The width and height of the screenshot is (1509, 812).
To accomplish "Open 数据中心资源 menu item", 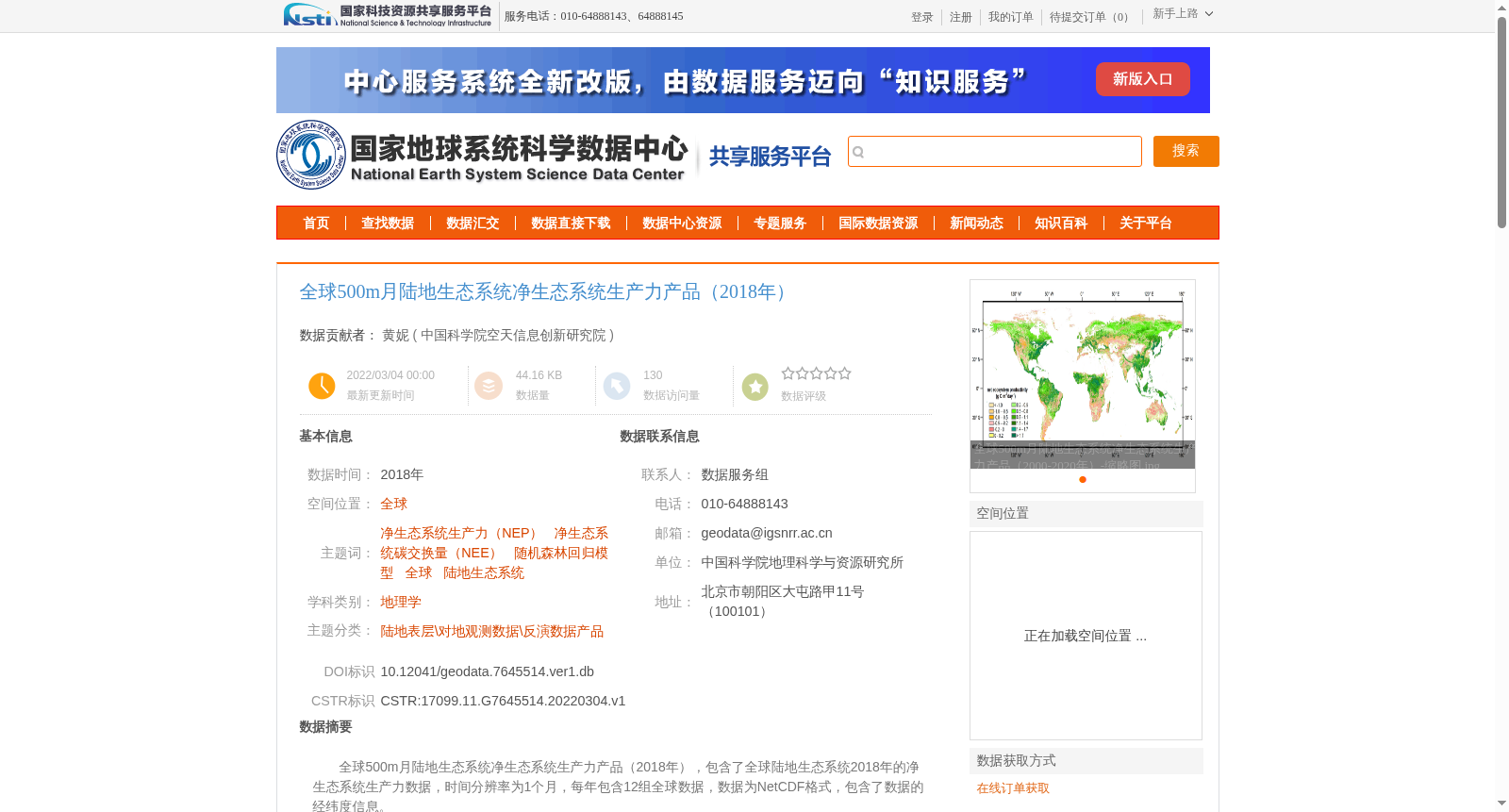I will (682, 224).
